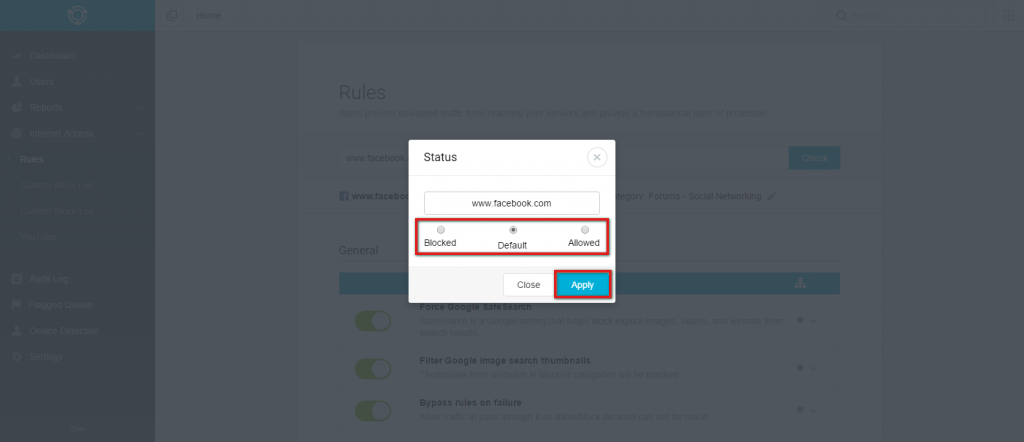The image size is (1024, 442).
Task: Open Device Detective icon
Action: pyautogui.click(x=17, y=331)
